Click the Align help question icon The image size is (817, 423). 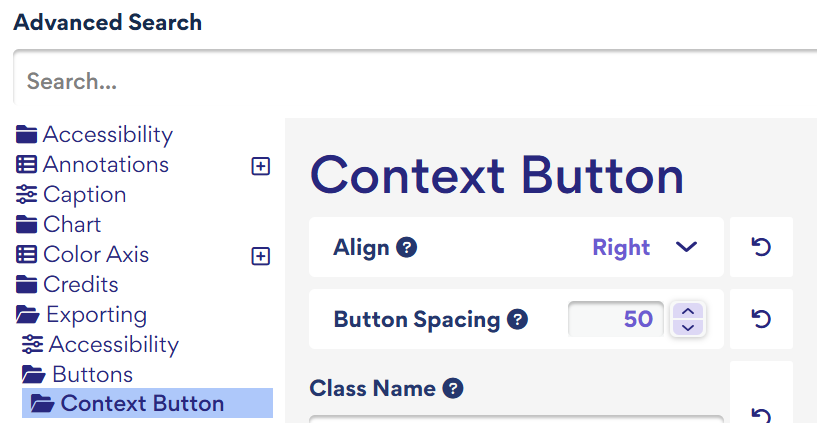pyautogui.click(x=406, y=247)
